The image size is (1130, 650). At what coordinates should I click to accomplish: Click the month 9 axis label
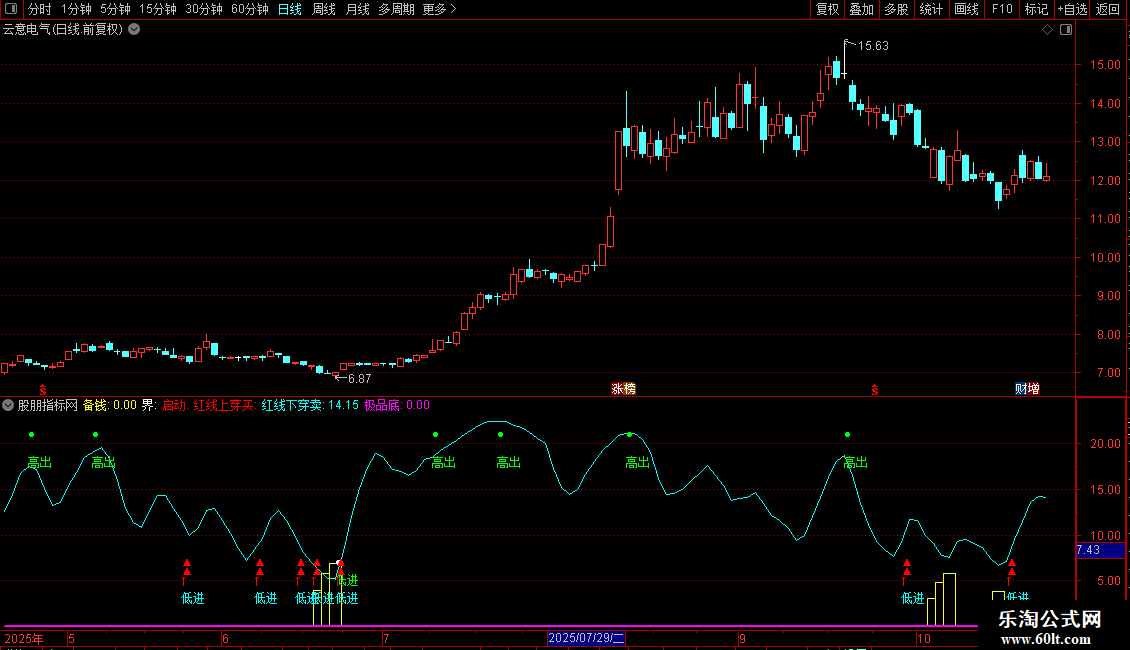742,638
